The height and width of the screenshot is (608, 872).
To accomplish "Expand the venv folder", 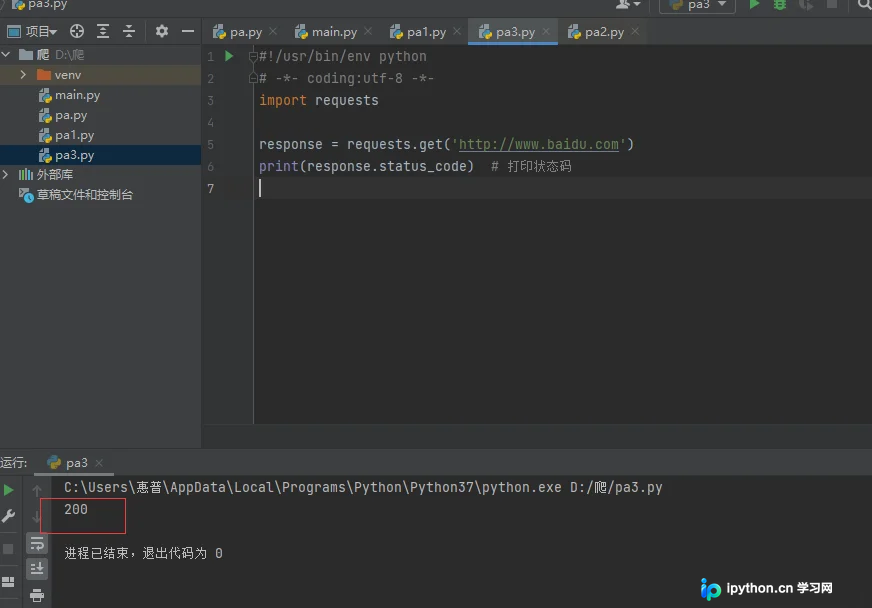I will [23, 75].
